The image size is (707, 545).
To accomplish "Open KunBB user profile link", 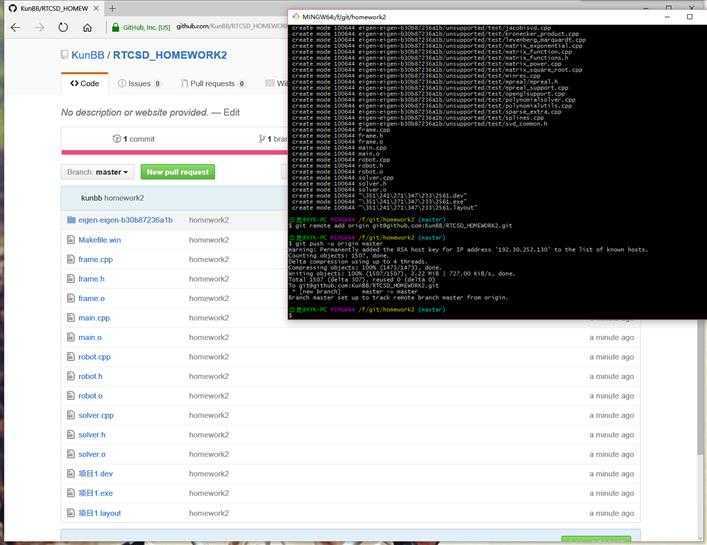I will point(87,55).
